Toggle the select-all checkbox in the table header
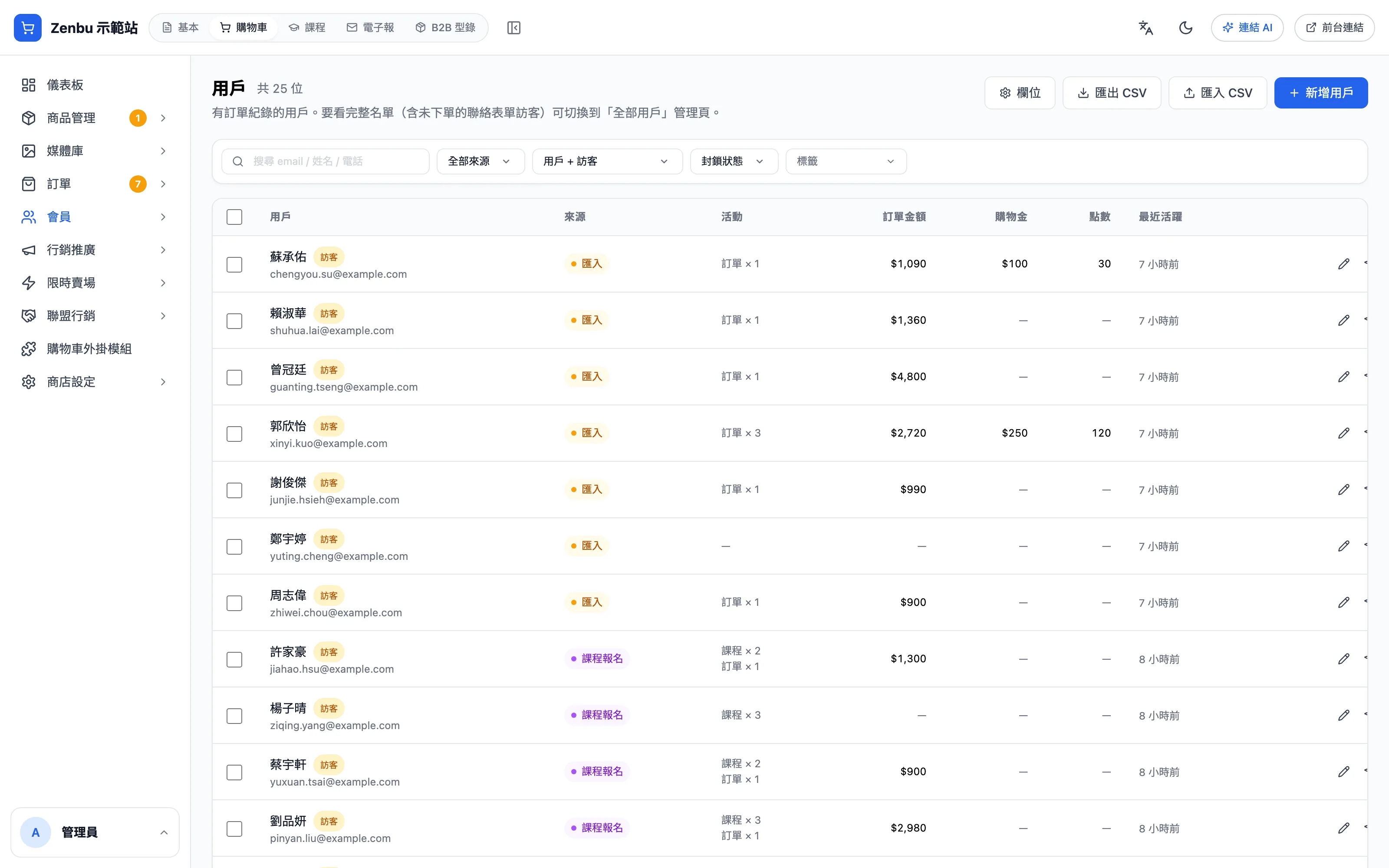Screen dimensions: 1389x868 pos(234,217)
